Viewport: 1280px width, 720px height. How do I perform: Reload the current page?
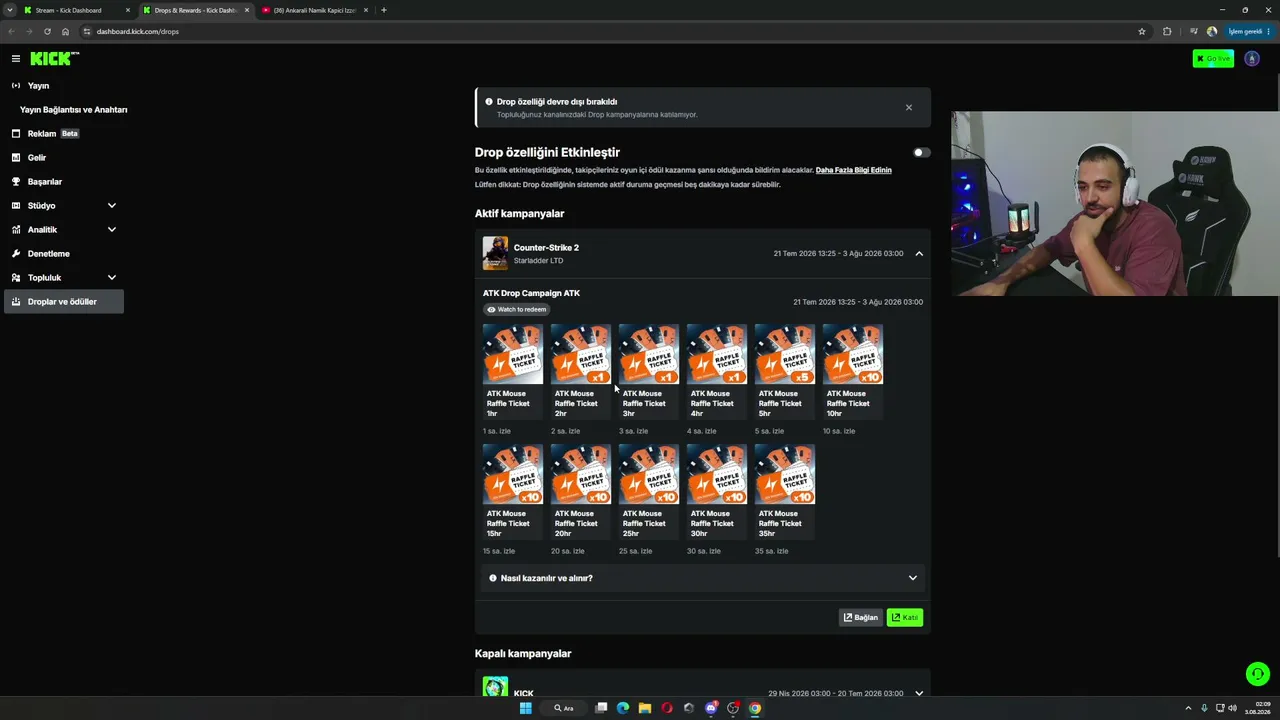pyautogui.click(x=47, y=31)
